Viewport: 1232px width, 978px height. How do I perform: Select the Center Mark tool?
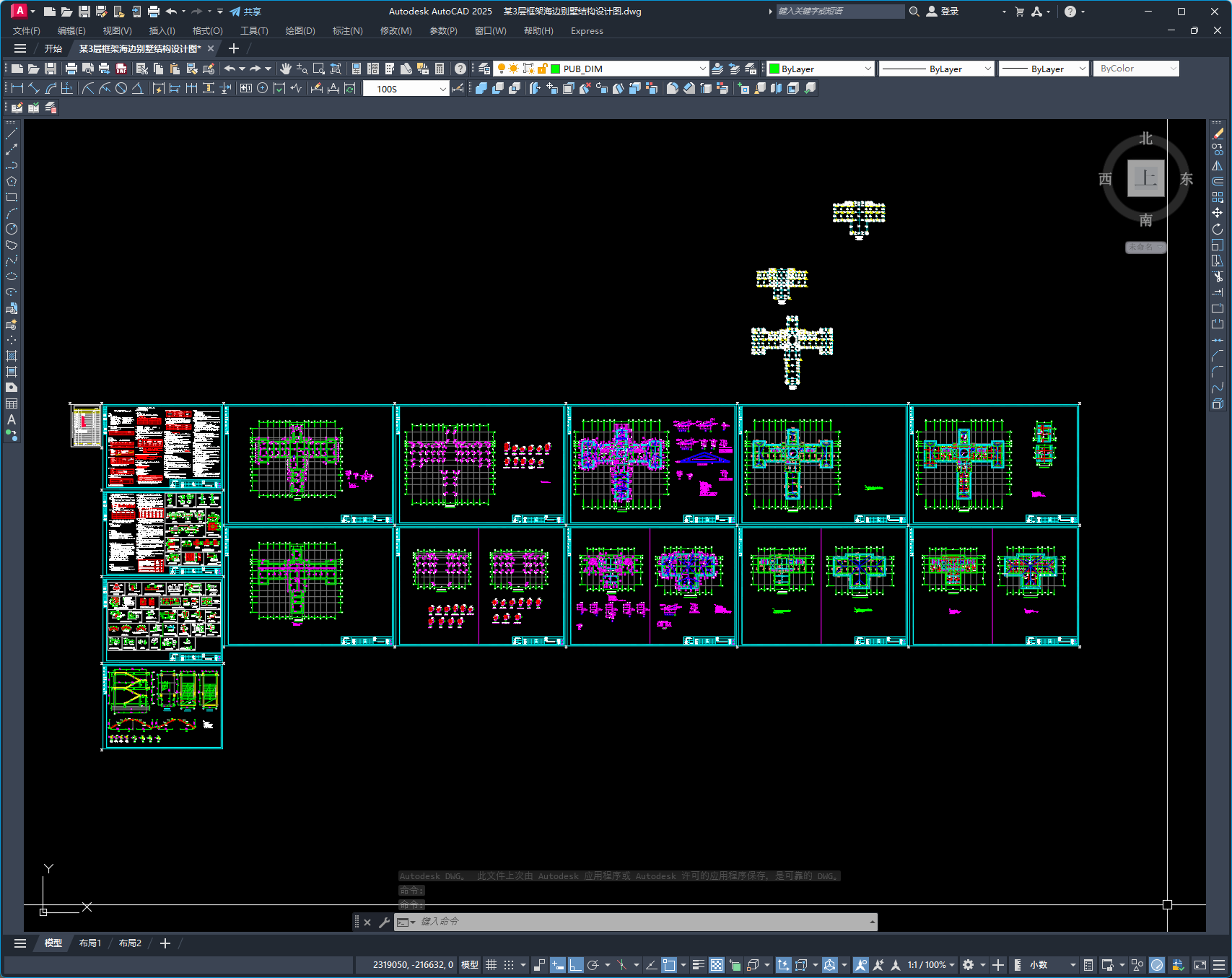(263, 88)
